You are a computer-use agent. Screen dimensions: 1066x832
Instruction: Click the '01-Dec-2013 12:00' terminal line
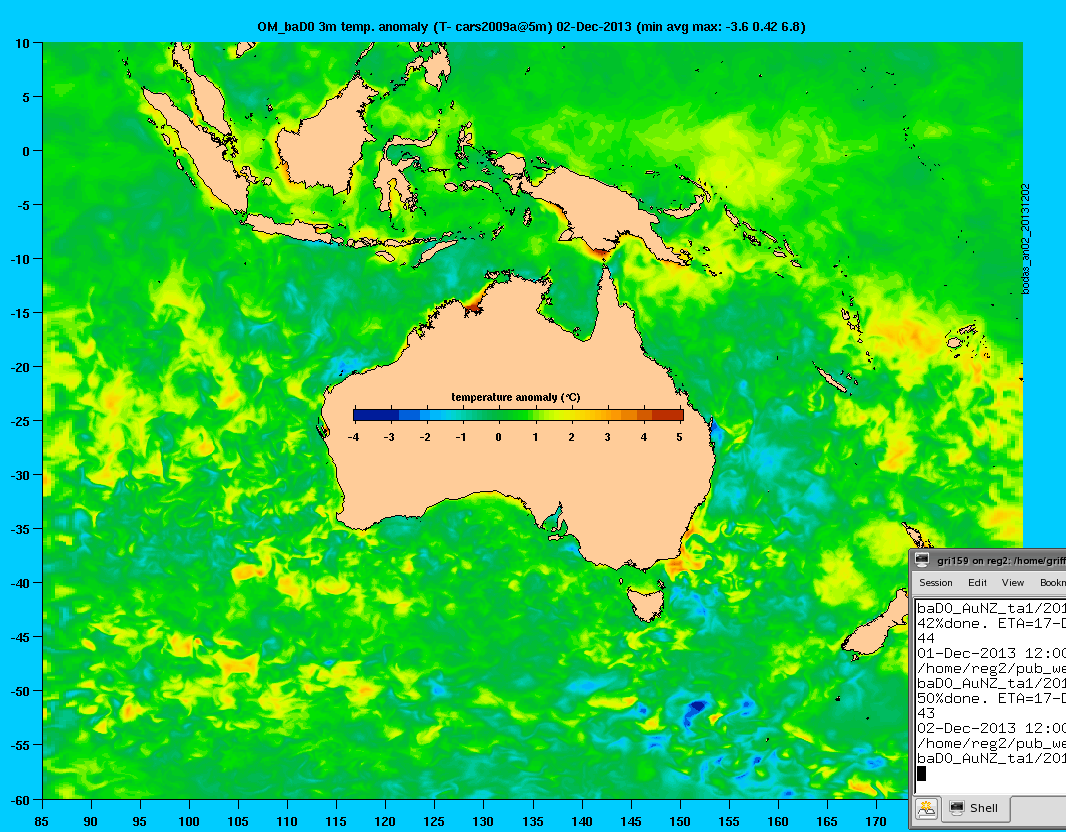click(x=991, y=653)
